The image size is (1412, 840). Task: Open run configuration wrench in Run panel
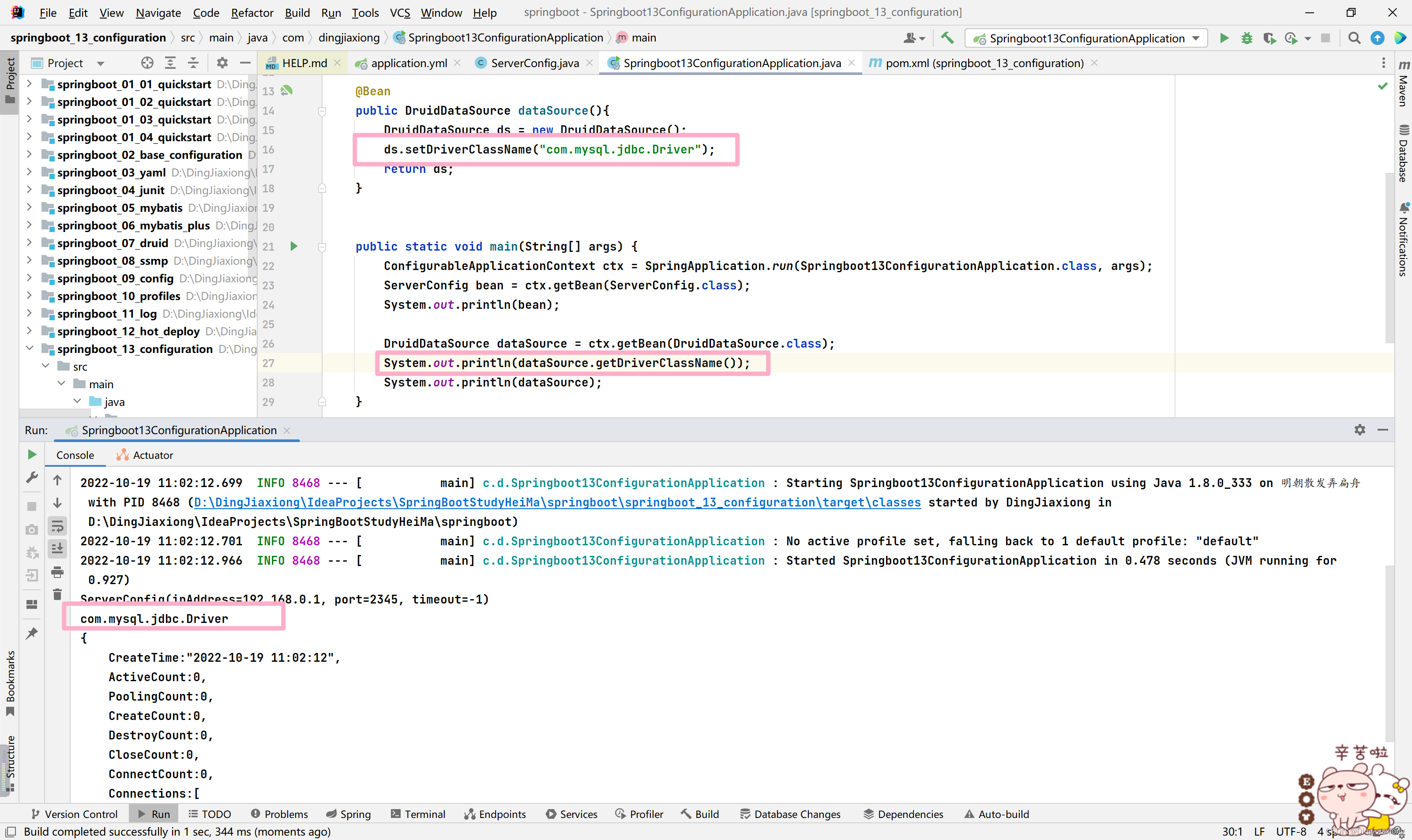(32, 478)
